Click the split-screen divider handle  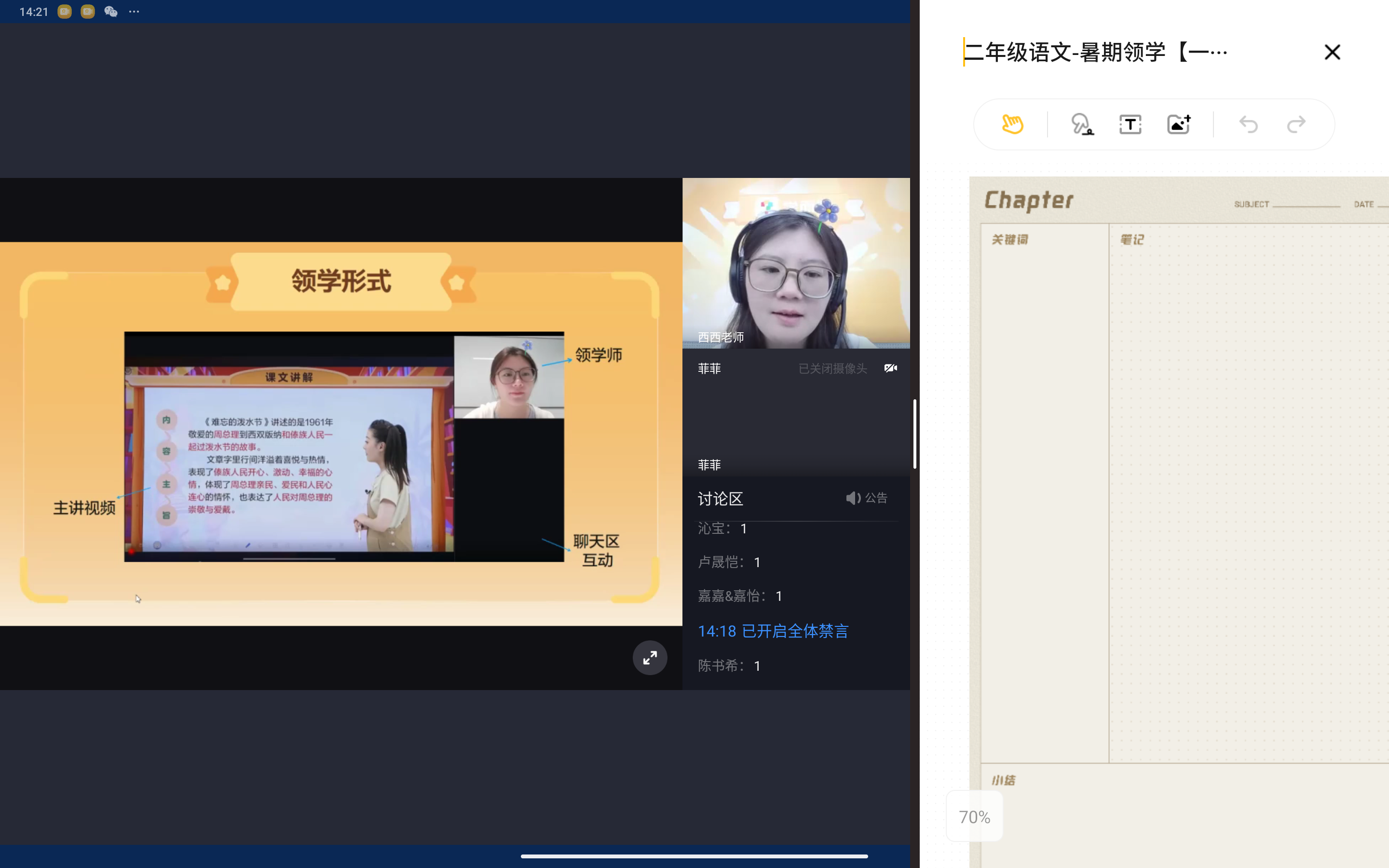coord(914,434)
